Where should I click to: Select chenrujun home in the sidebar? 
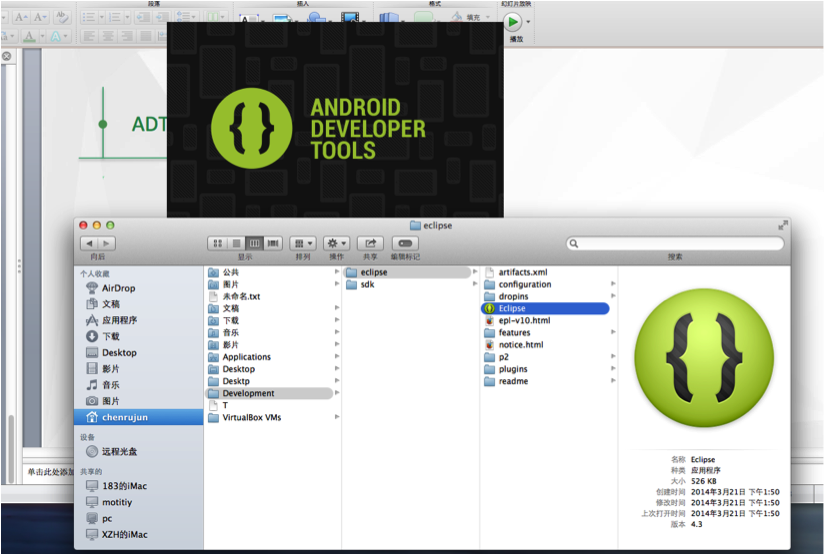139,417
